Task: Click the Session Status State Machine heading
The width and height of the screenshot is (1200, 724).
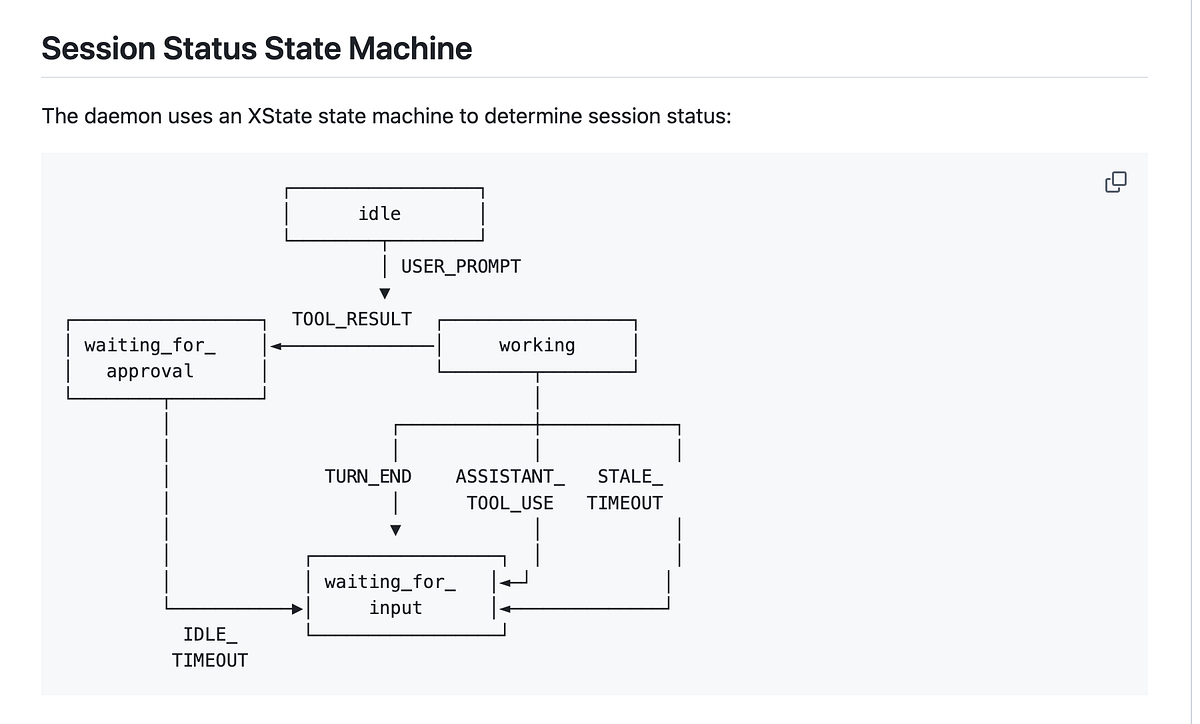Action: (x=257, y=48)
